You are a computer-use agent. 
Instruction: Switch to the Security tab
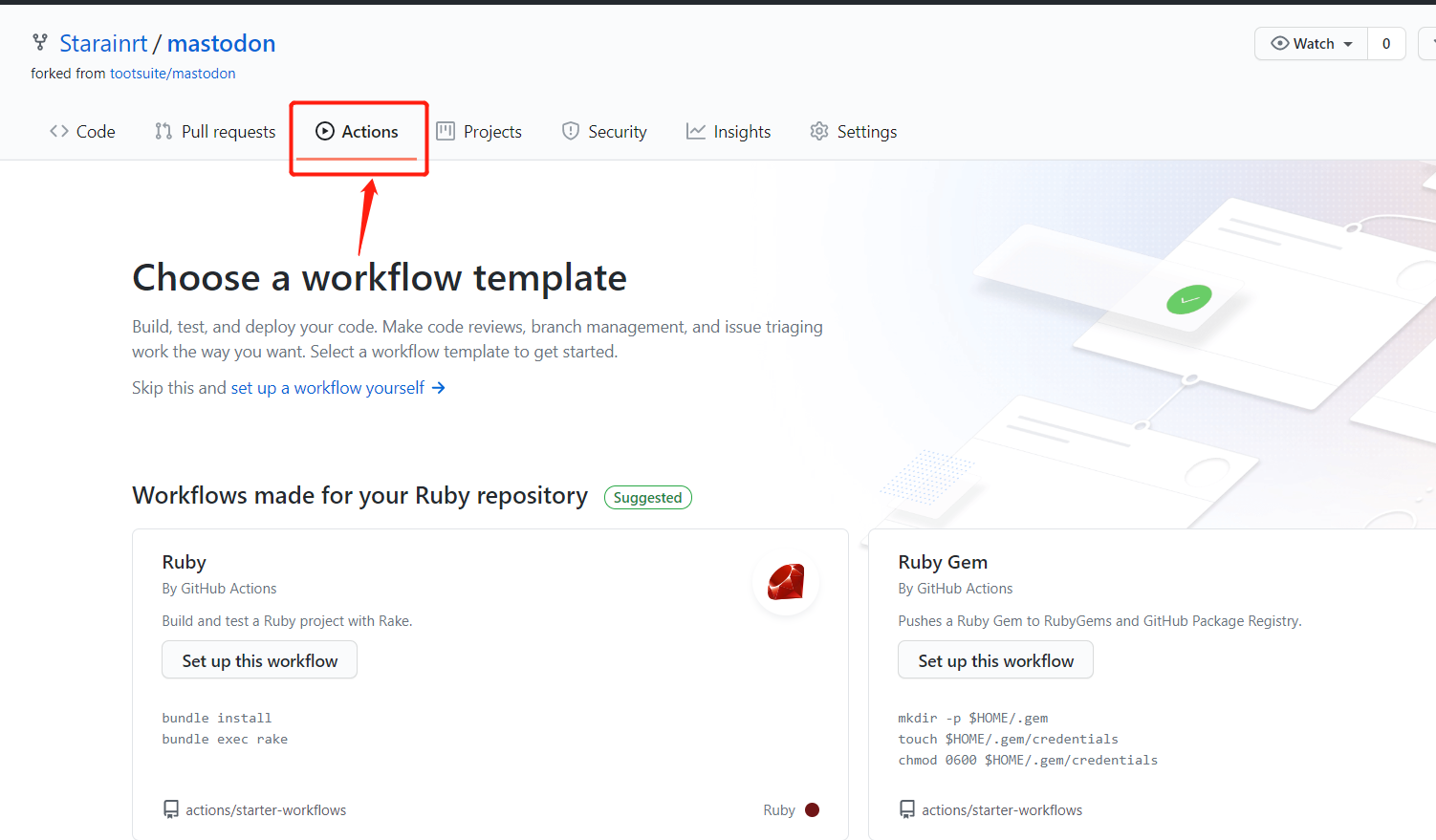click(x=604, y=132)
